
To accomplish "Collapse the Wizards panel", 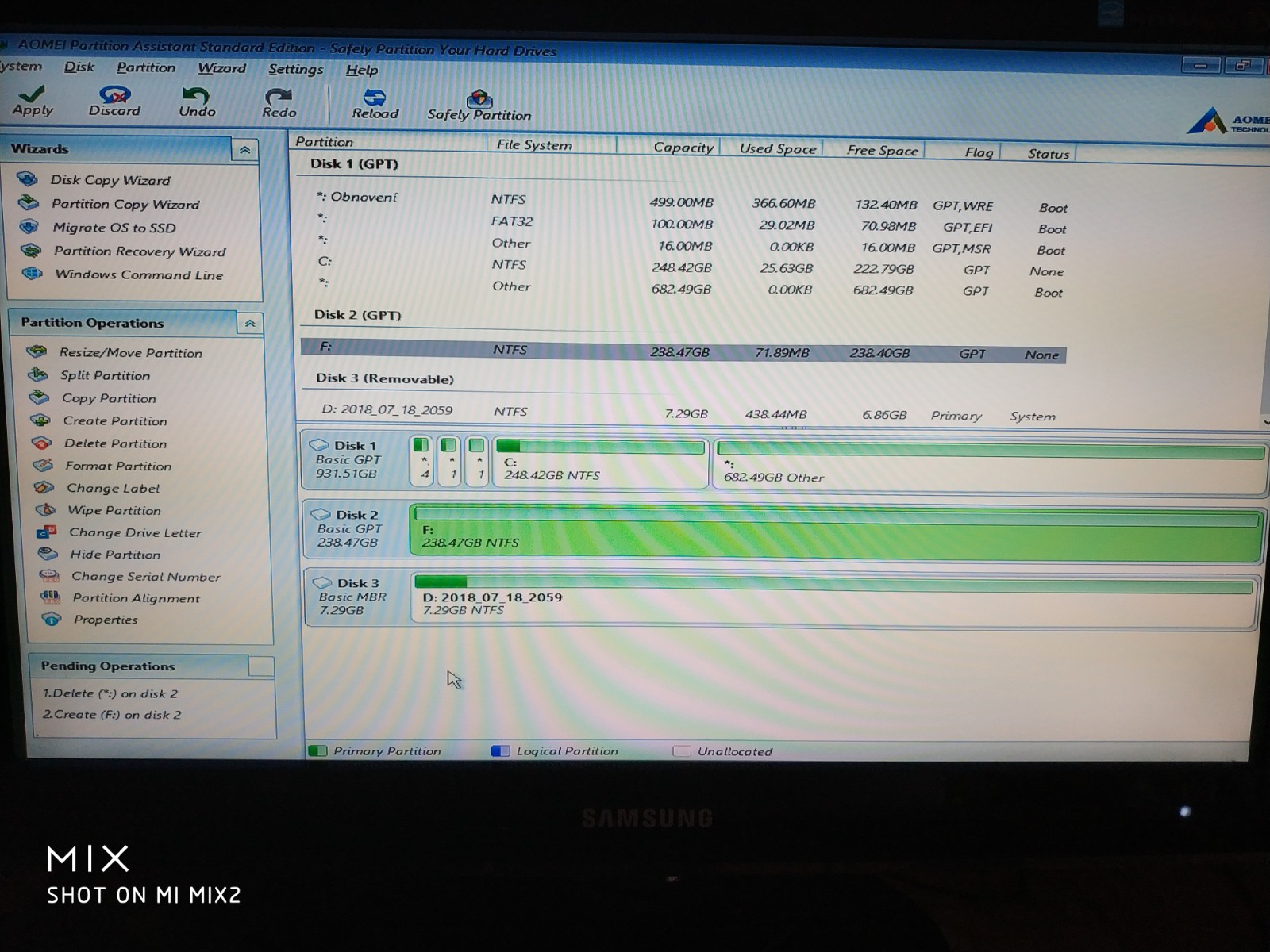I will click(x=244, y=150).
